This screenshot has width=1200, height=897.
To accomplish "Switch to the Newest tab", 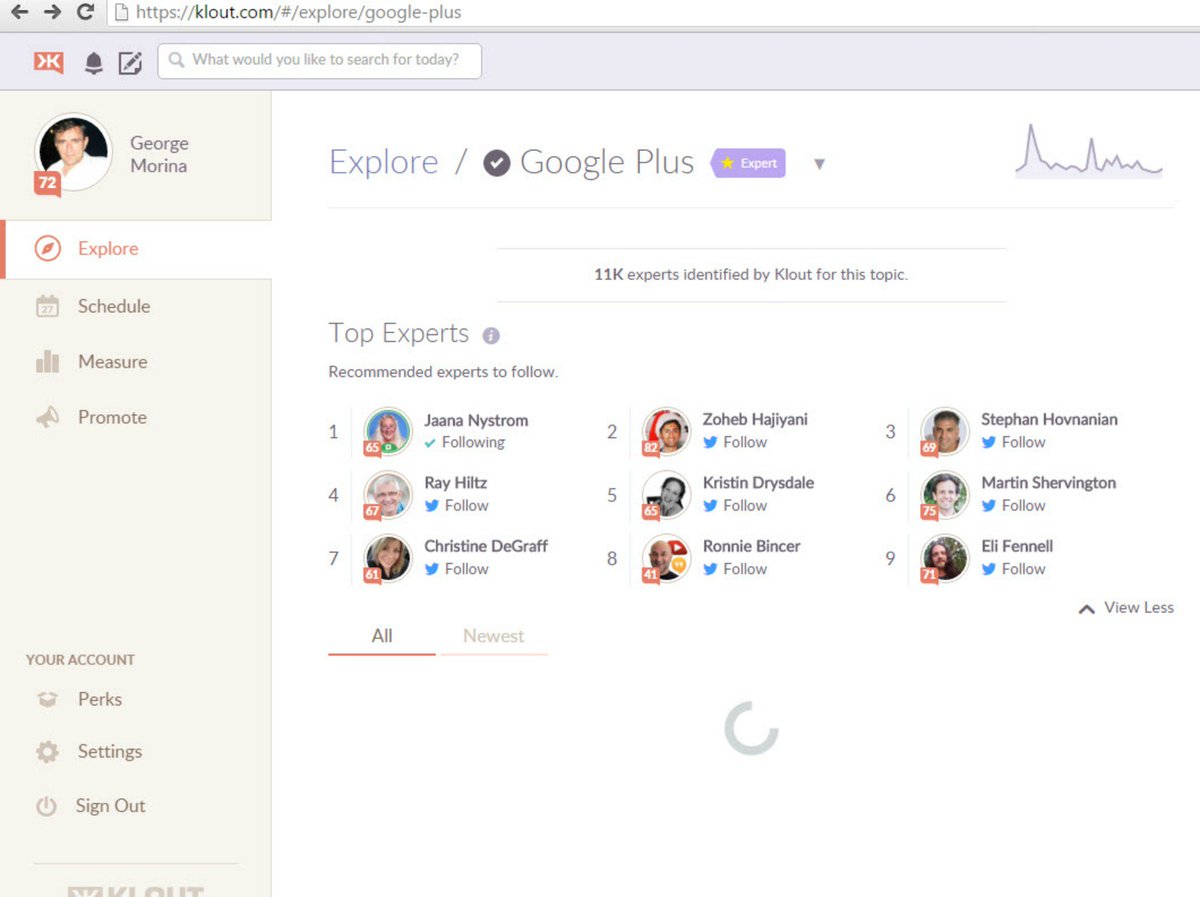I will point(494,636).
